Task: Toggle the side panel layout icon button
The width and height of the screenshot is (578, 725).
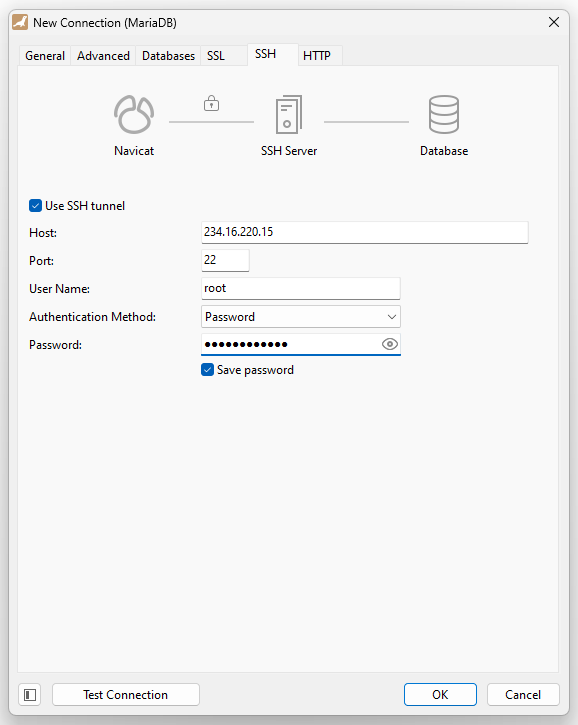Action: click(30, 694)
